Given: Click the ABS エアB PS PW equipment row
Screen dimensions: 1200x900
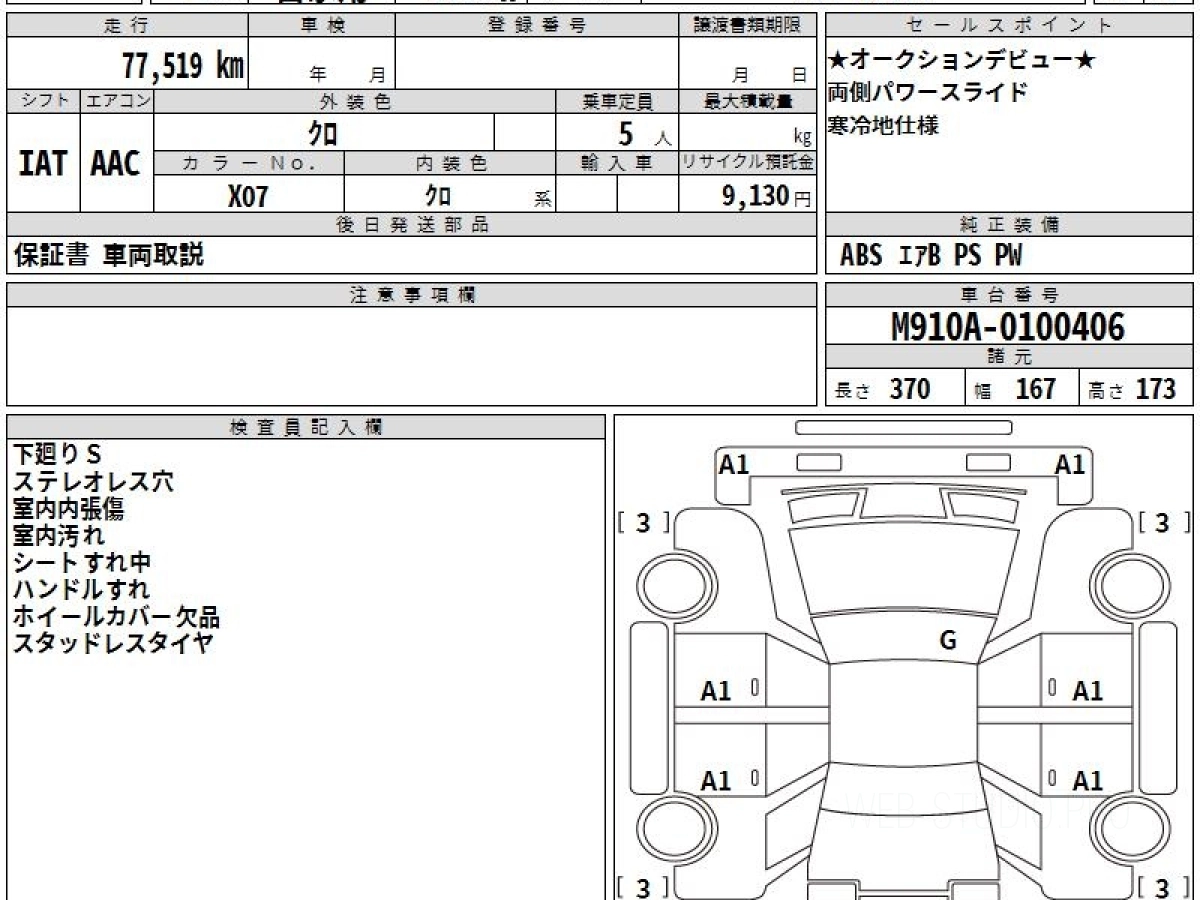Looking at the screenshot, I should 931,256.
